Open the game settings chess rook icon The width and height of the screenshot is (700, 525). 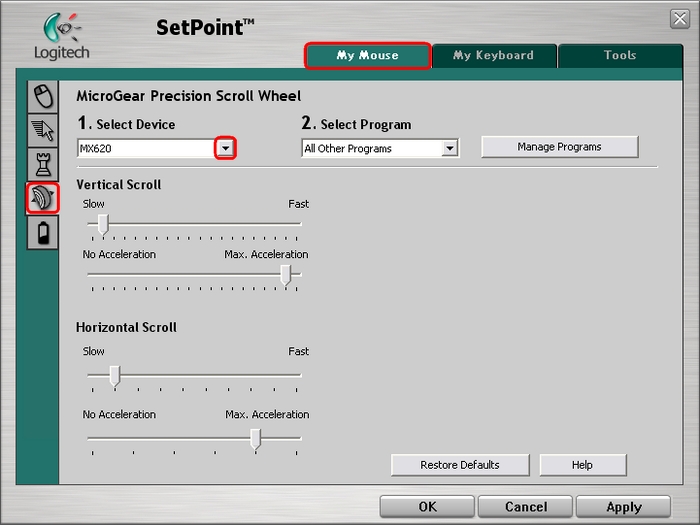(43, 163)
